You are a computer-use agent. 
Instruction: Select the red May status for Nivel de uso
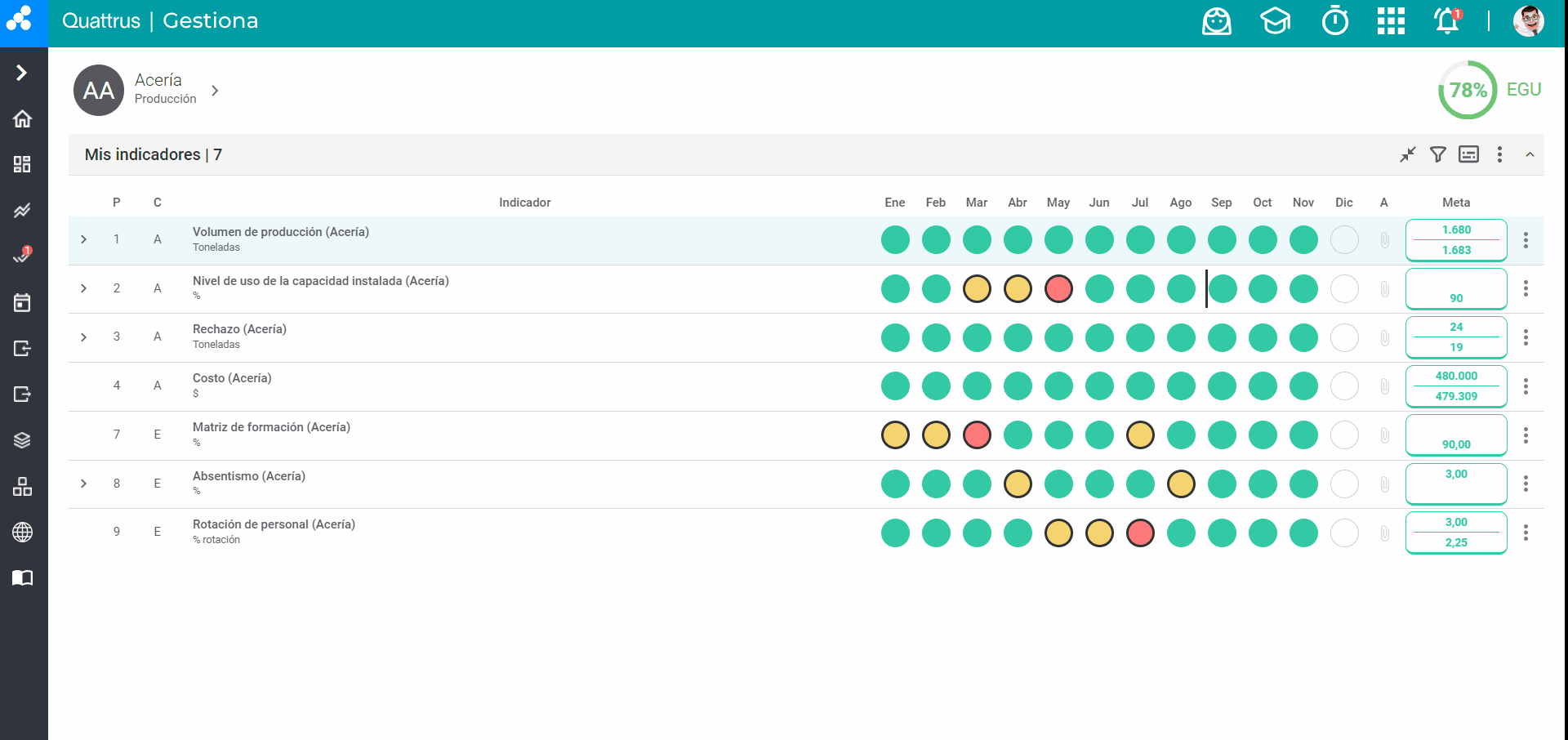tap(1058, 289)
